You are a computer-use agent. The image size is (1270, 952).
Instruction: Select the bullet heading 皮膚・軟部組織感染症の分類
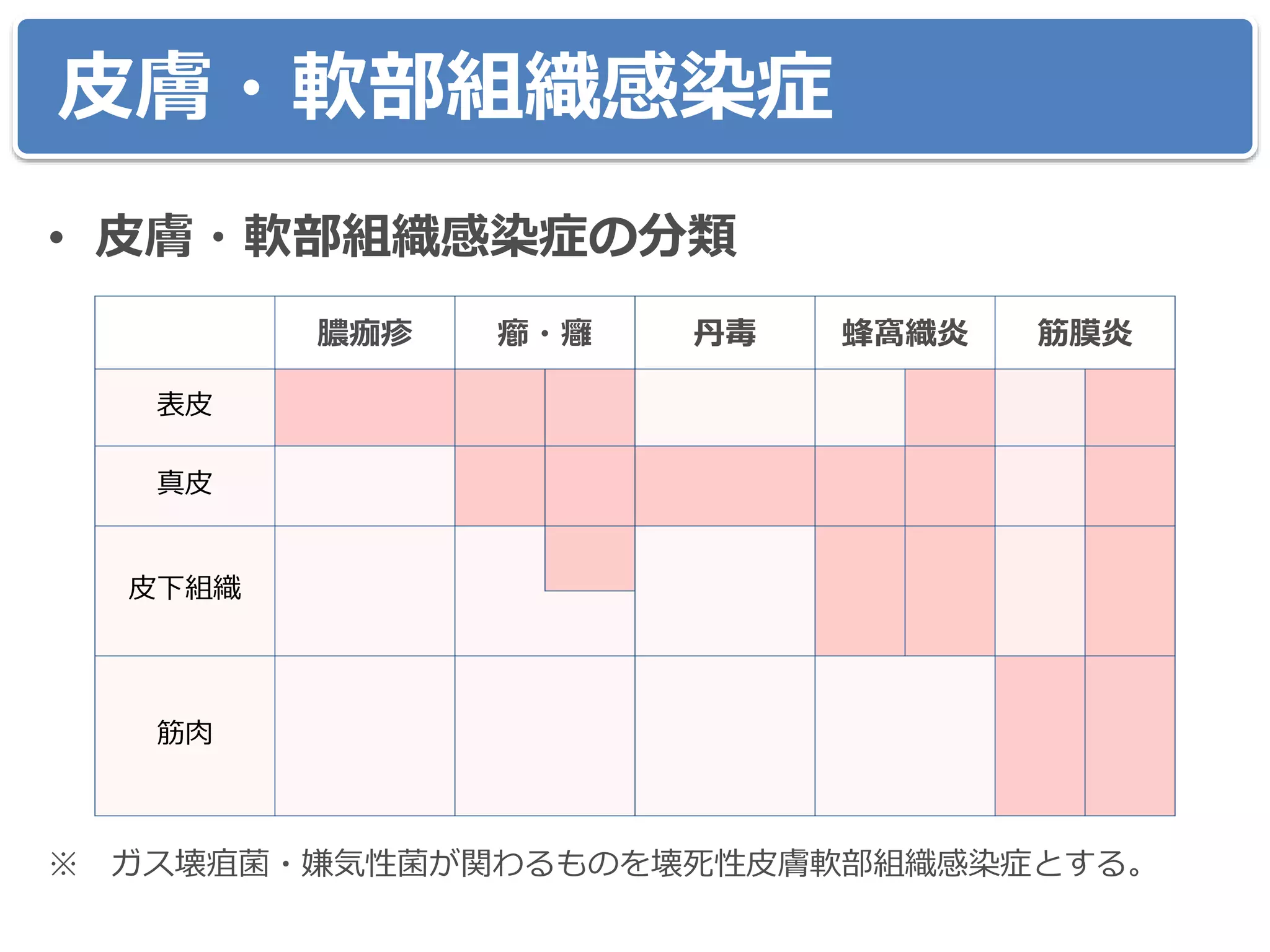(415, 236)
